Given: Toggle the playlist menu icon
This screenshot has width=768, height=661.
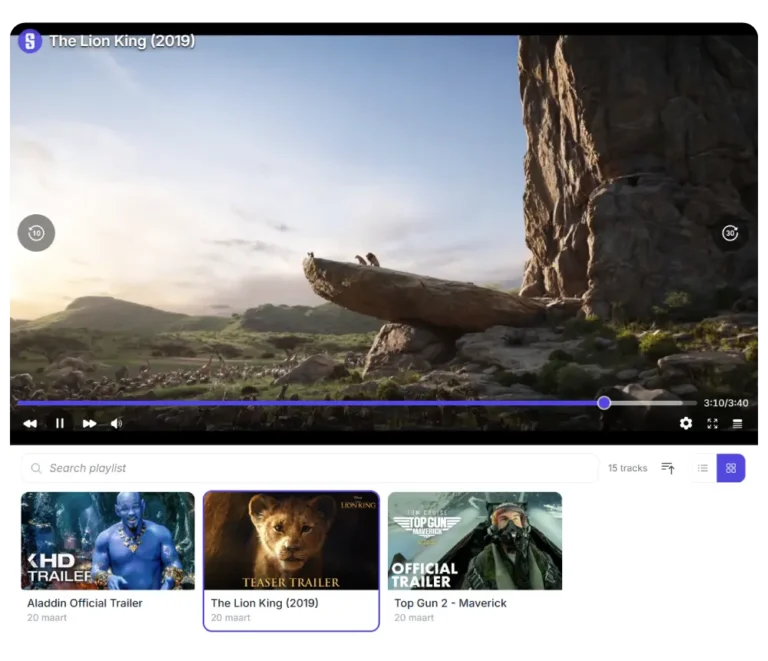Looking at the screenshot, I should pos(737,424).
